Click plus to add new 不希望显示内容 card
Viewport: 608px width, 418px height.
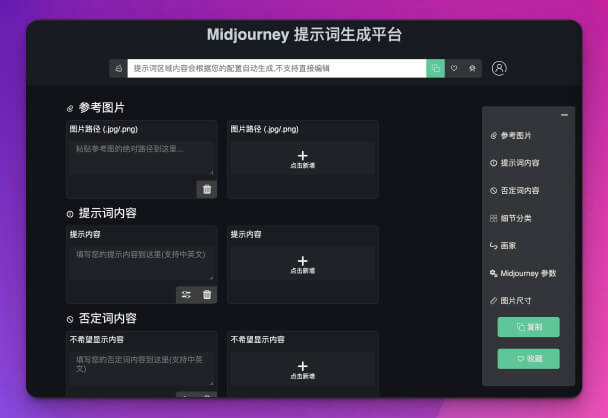pyautogui.click(x=302, y=370)
